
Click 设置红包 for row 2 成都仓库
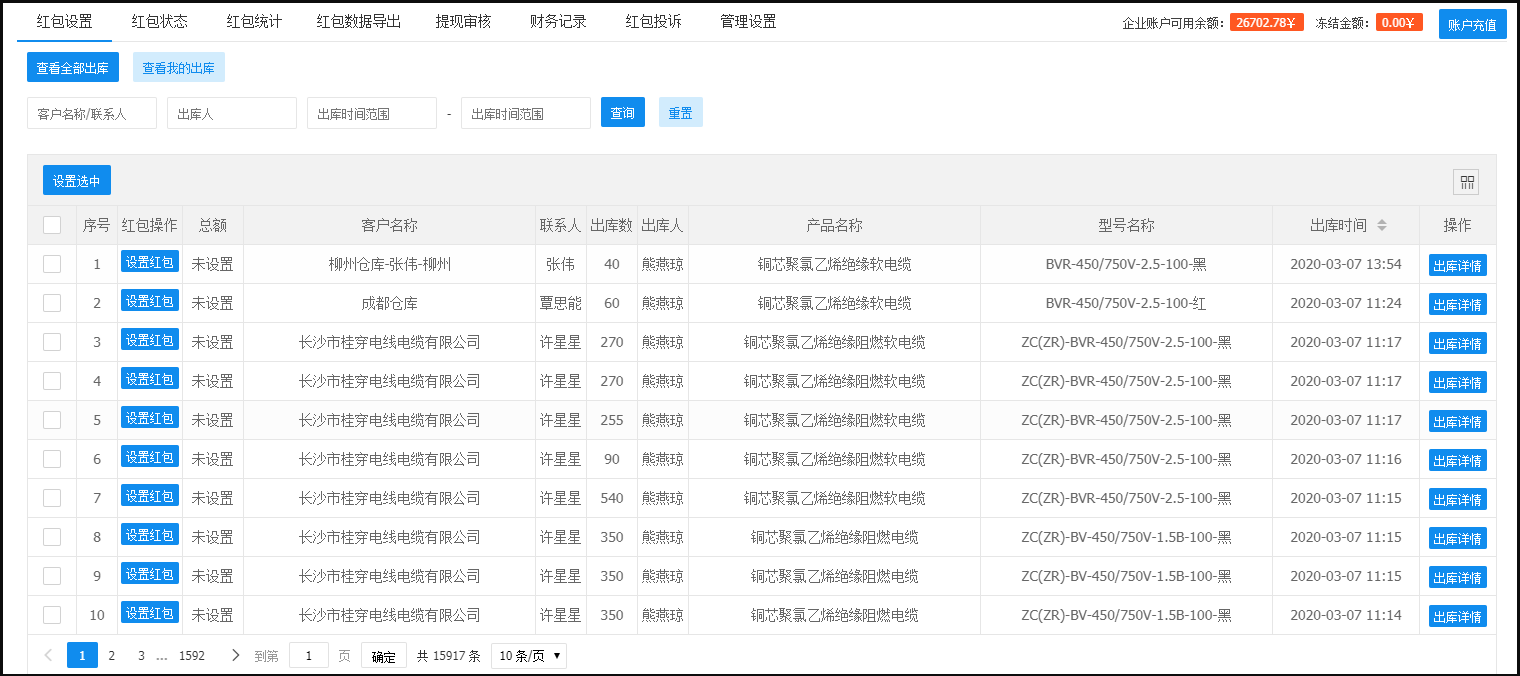point(150,301)
